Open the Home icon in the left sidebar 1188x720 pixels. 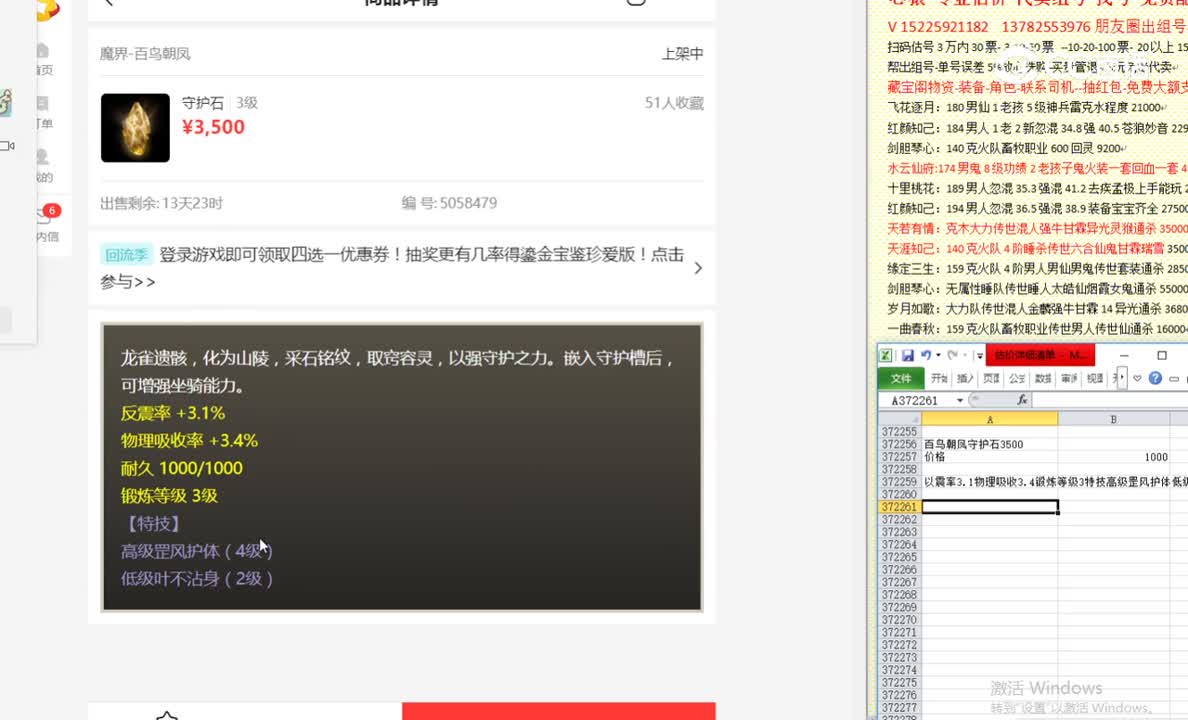pos(43,52)
